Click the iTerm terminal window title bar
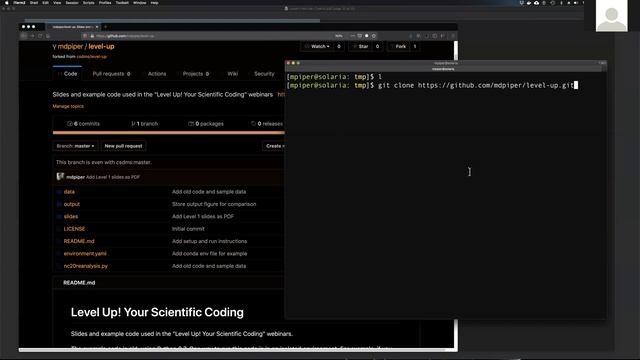Viewport: 640px width, 360px height. tap(446, 63)
